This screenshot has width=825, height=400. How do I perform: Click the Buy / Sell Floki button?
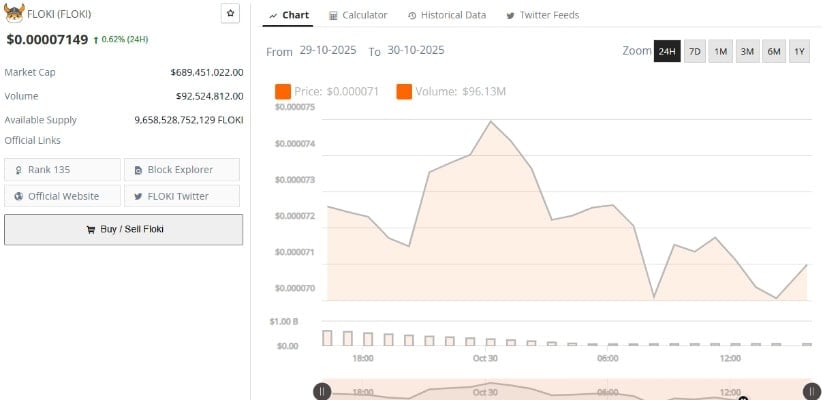point(124,229)
